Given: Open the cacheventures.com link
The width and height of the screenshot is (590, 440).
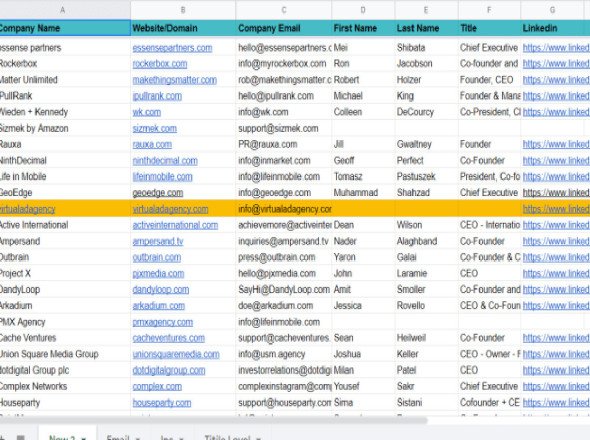Looking at the screenshot, I should [169, 338].
